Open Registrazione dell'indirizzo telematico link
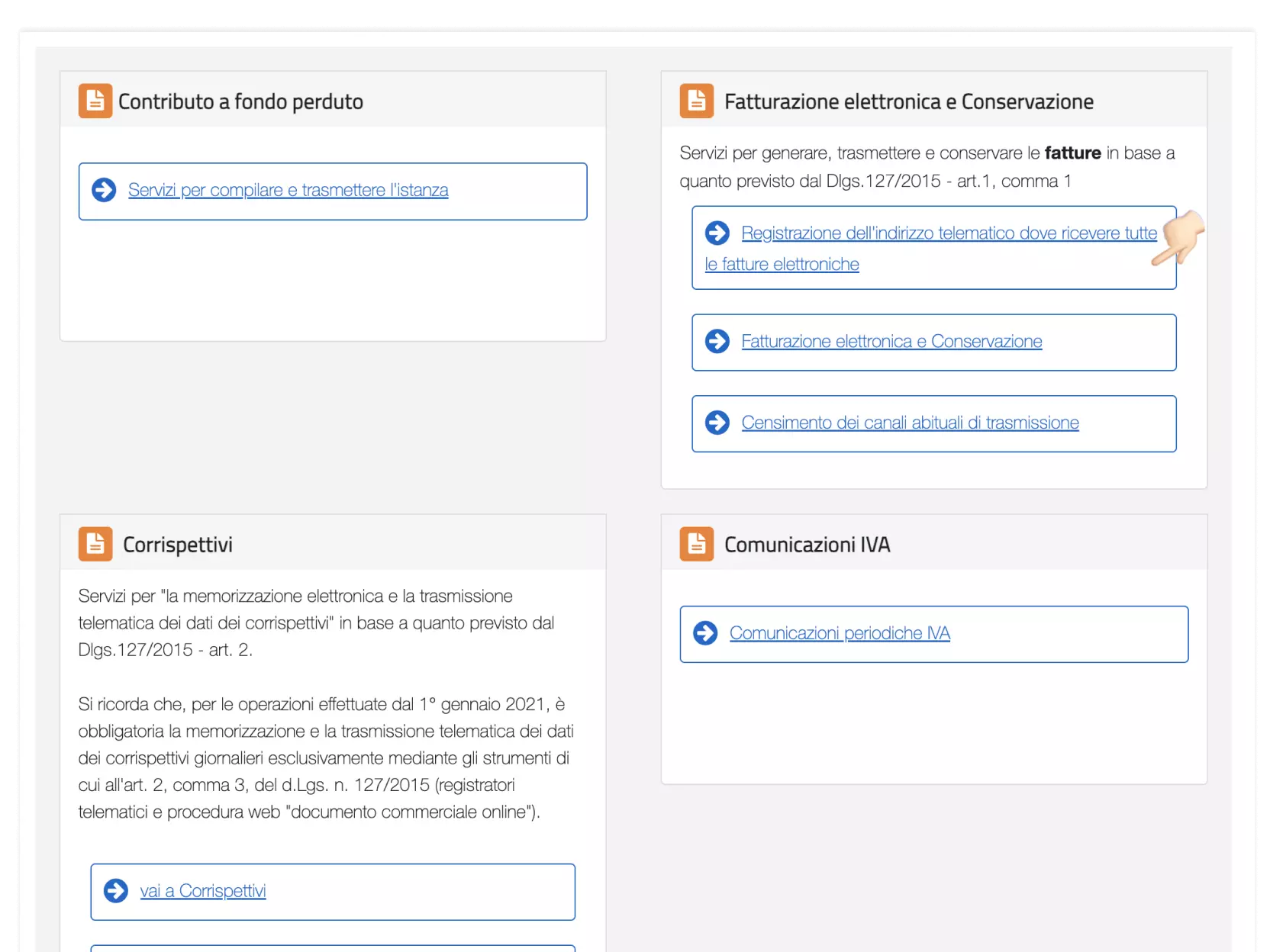 pyautogui.click(x=931, y=248)
